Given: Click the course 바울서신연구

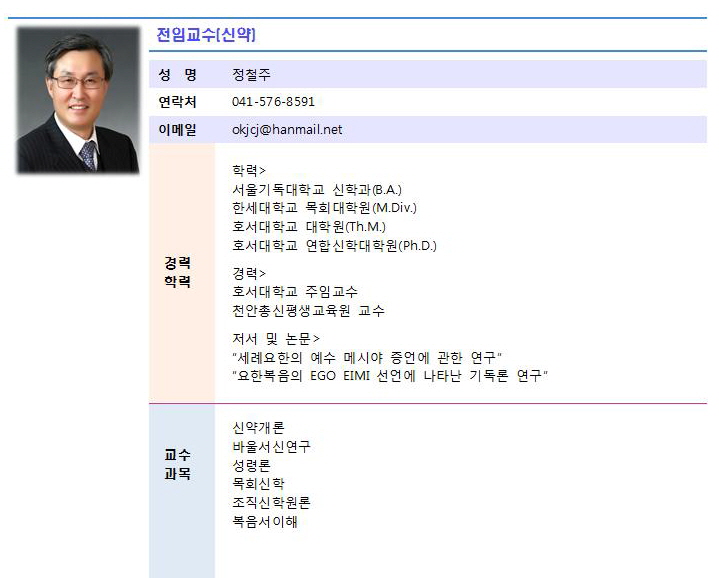Looking at the screenshot, I should pyautogui.click(x=271, y=446).
